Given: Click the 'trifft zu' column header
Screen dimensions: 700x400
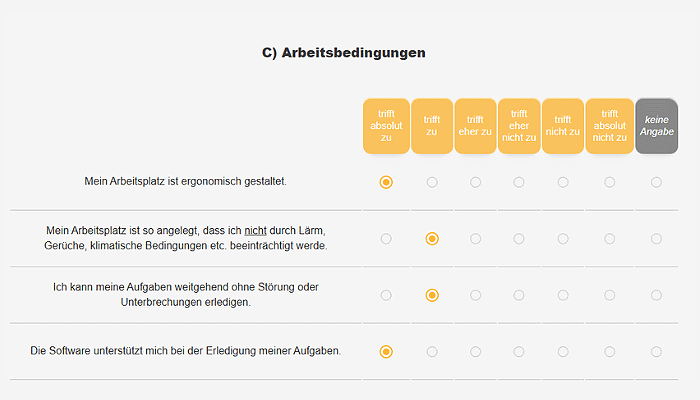Looking at the screenshot, I should click(x=432, y=126).
